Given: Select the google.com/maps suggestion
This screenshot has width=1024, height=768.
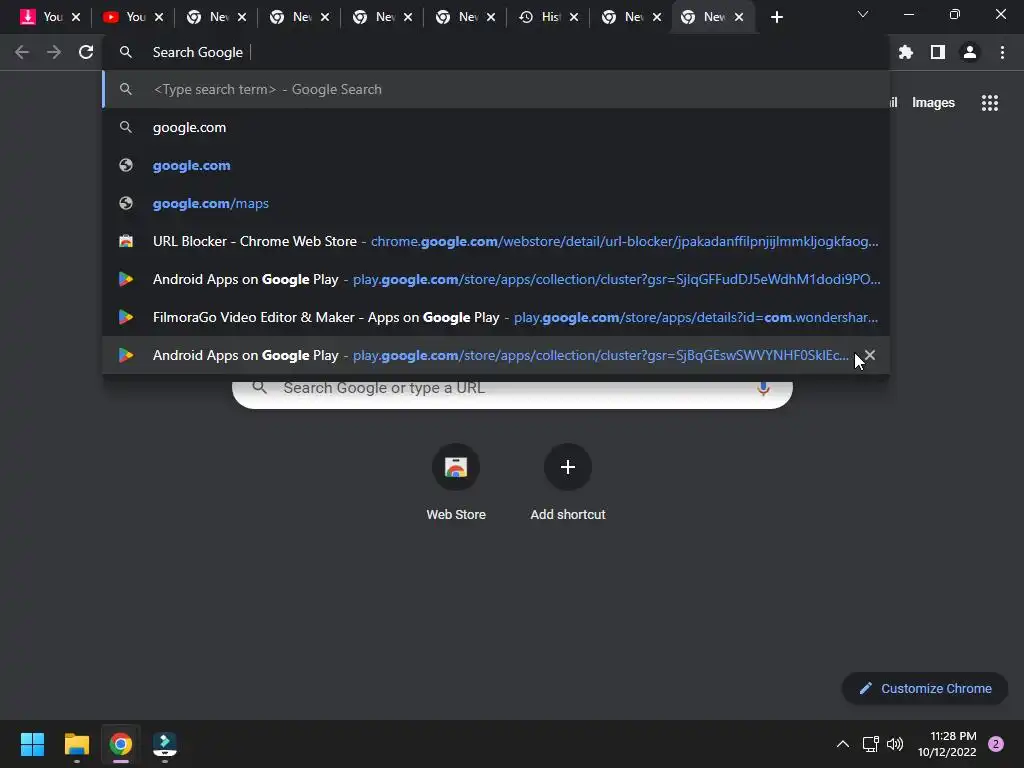Looking at the screenshot, I should pyautogui.click(x=496, y=203).
